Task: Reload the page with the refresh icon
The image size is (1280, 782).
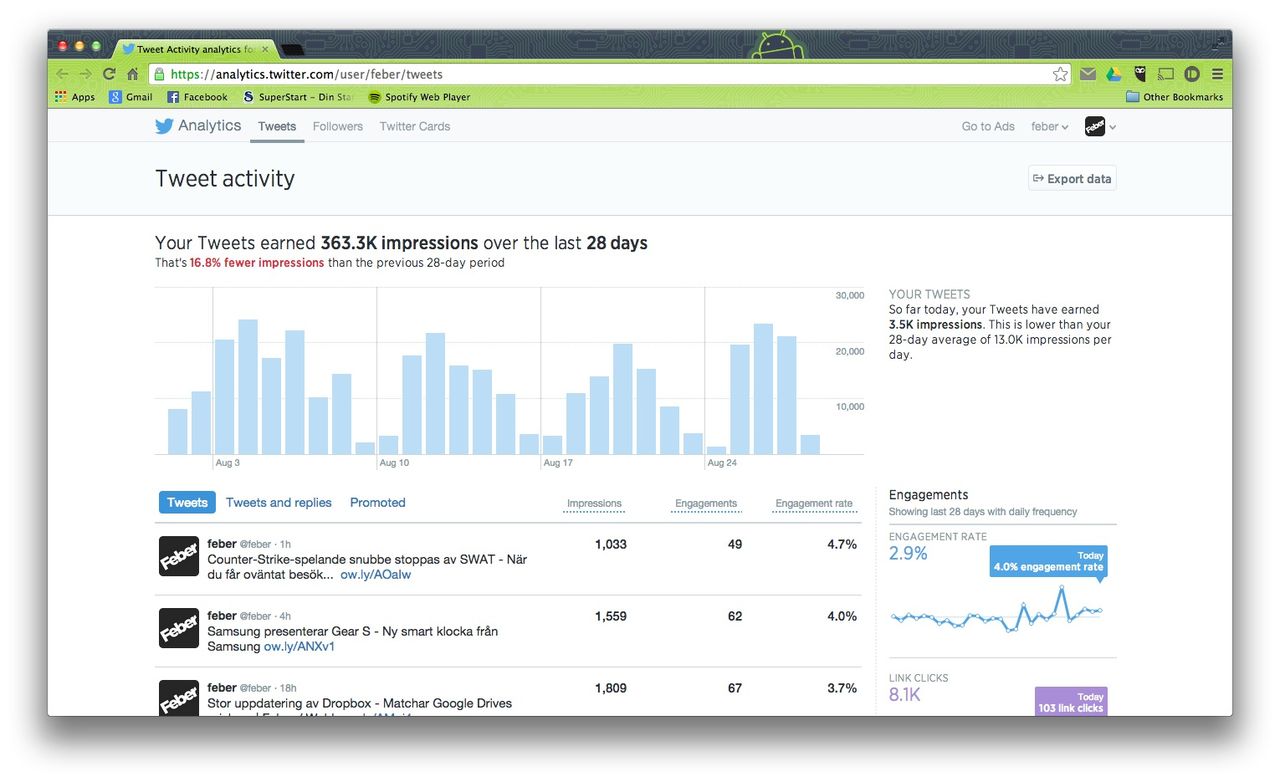Action: coord(109,74)
